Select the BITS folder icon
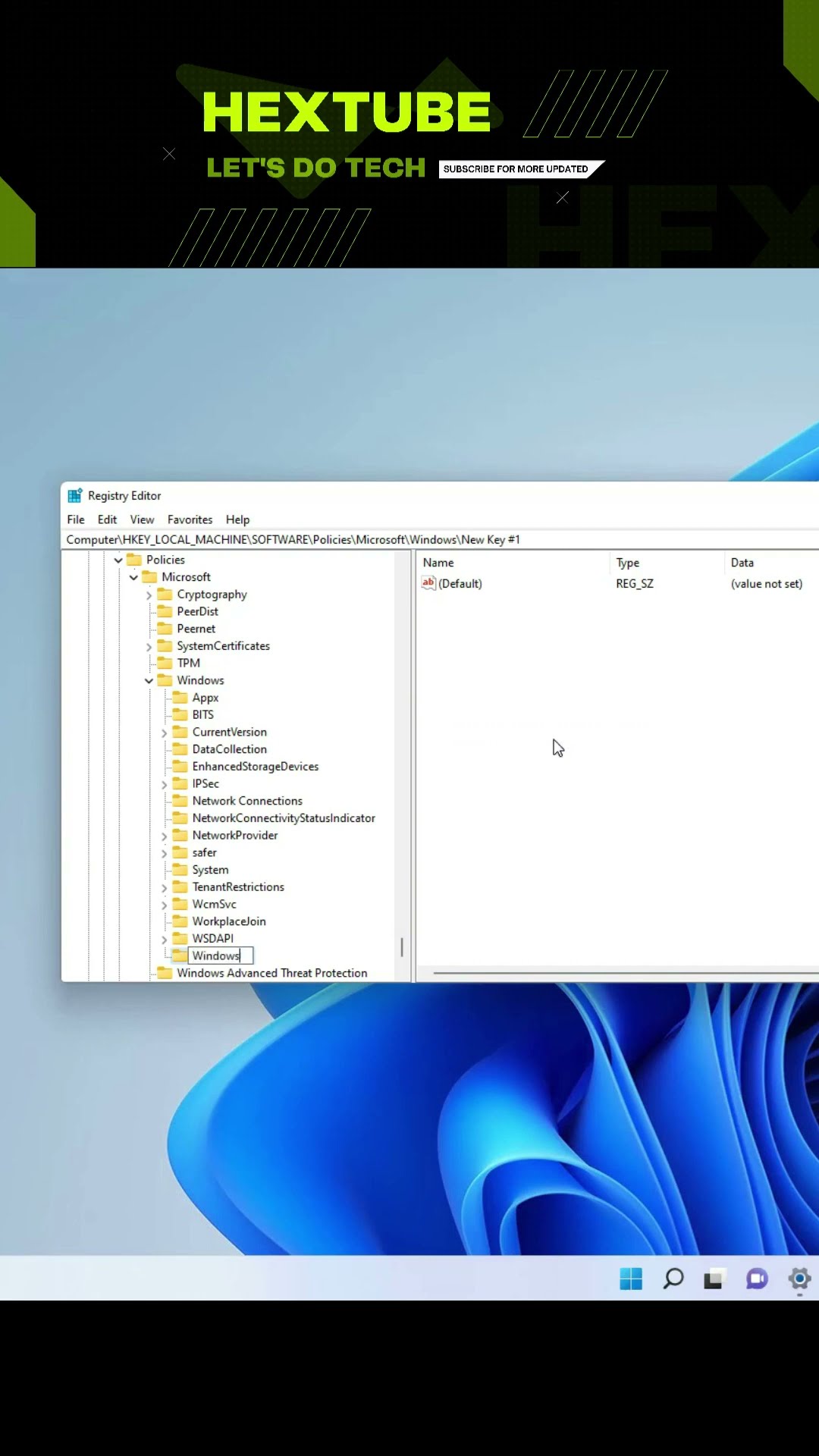 pyautogui.click(x=180, y=714)
